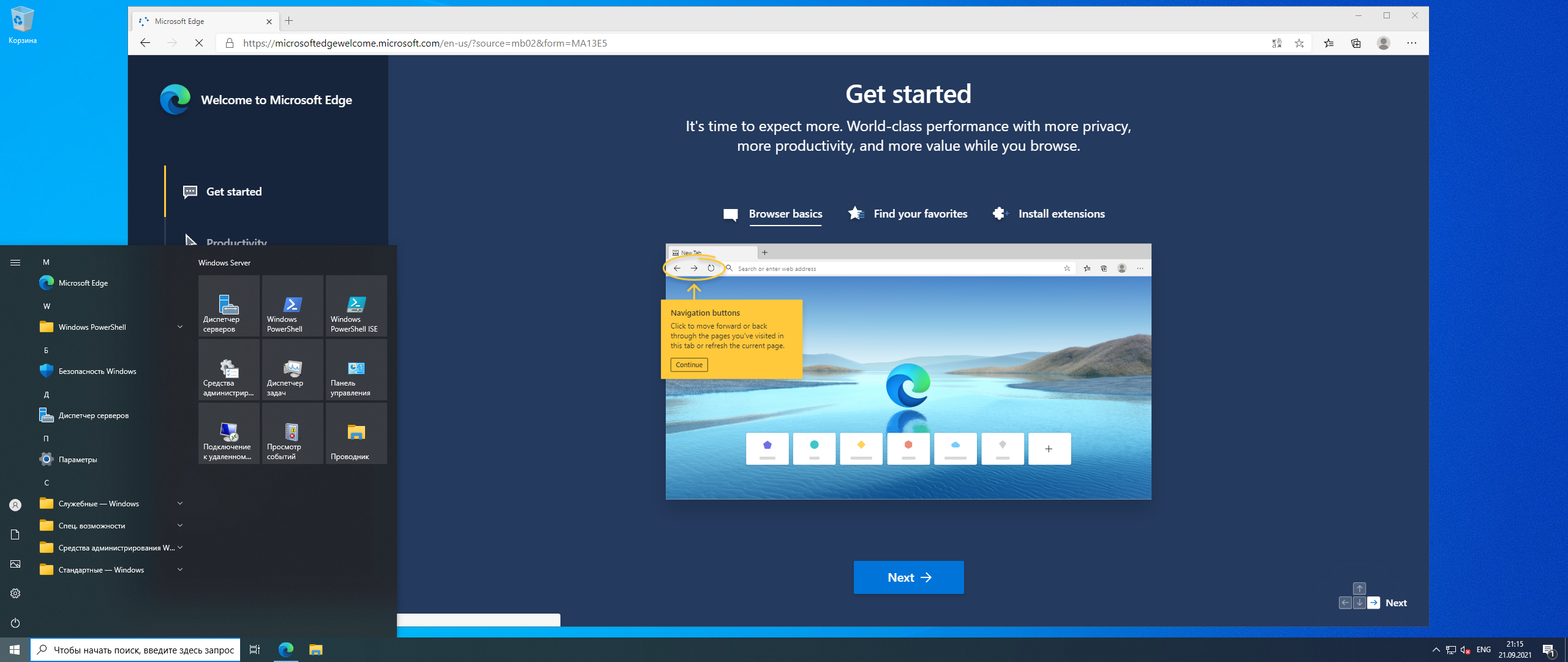
Task: Launch Диспетчер серверов from the app list
Action: click(x=110, y=415)
